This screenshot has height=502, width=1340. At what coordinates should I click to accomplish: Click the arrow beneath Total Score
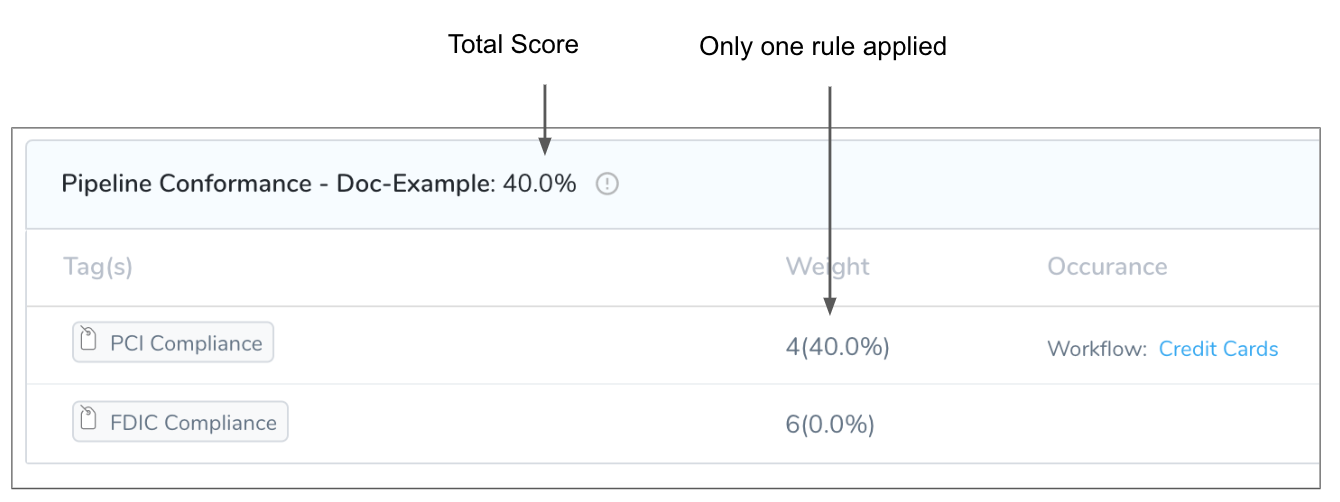pyautogui.click(x=544, y=119)
